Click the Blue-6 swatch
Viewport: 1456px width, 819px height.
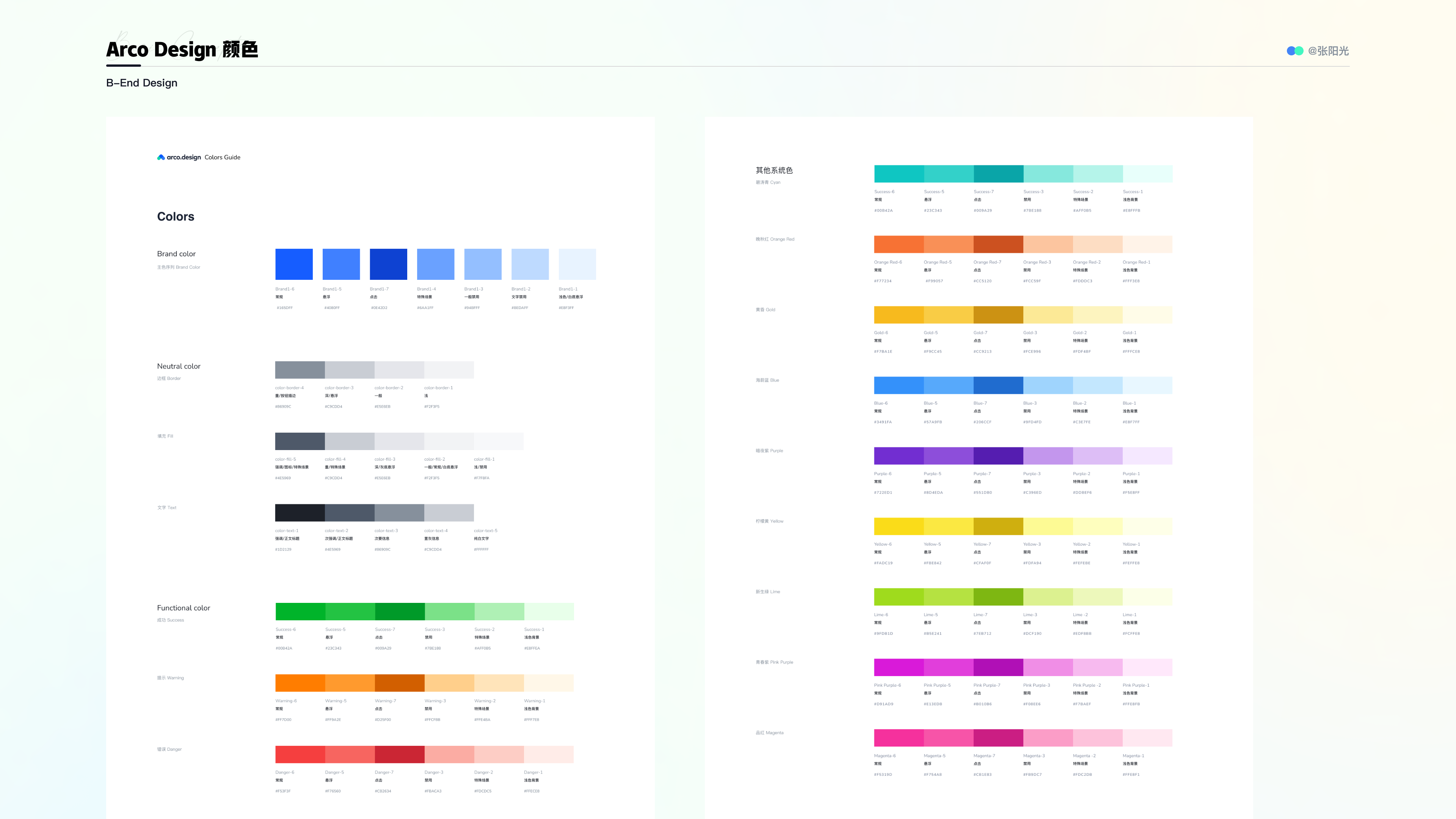coord(899,386)
